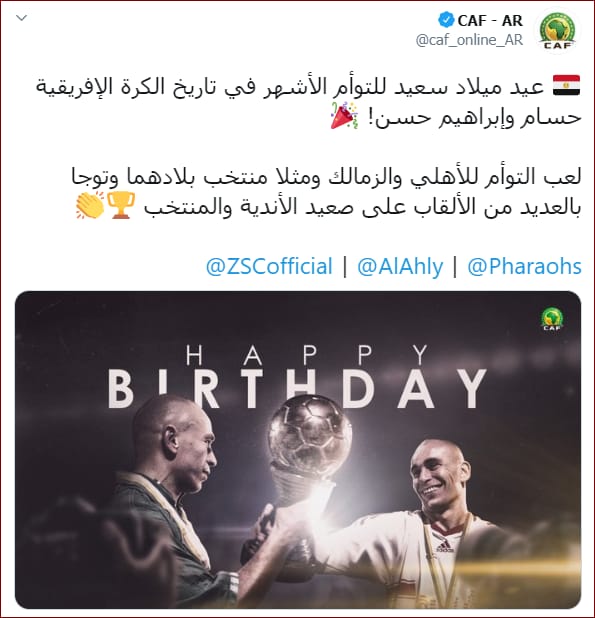Click the clapping hands emoji
595x618 pixels.
pos(90,205)
